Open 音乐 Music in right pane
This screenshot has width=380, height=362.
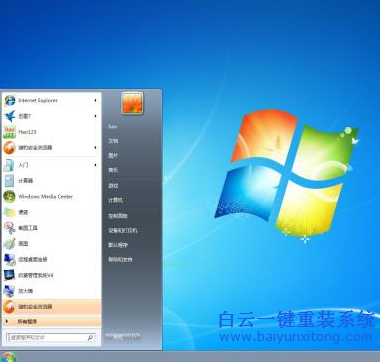[x=113, y=170]
